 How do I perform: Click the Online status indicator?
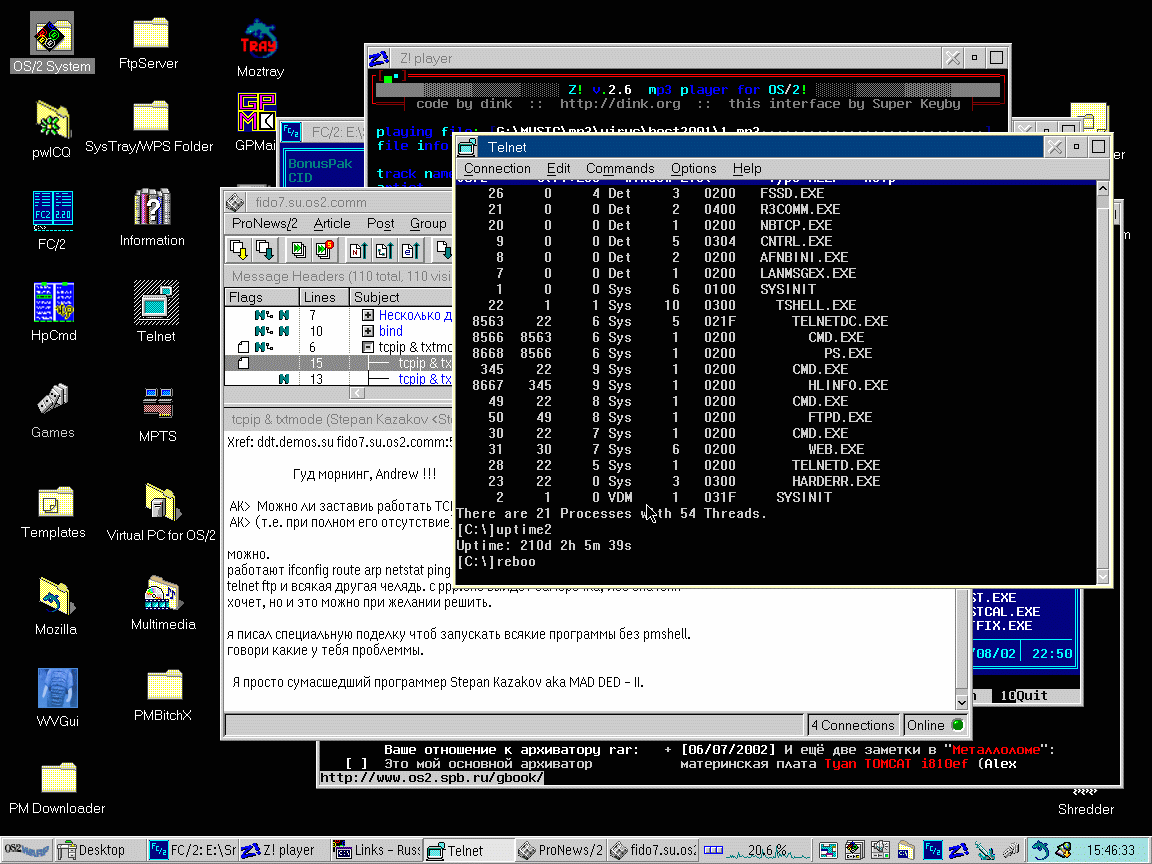pyautogui.click(x=935, y=725)
